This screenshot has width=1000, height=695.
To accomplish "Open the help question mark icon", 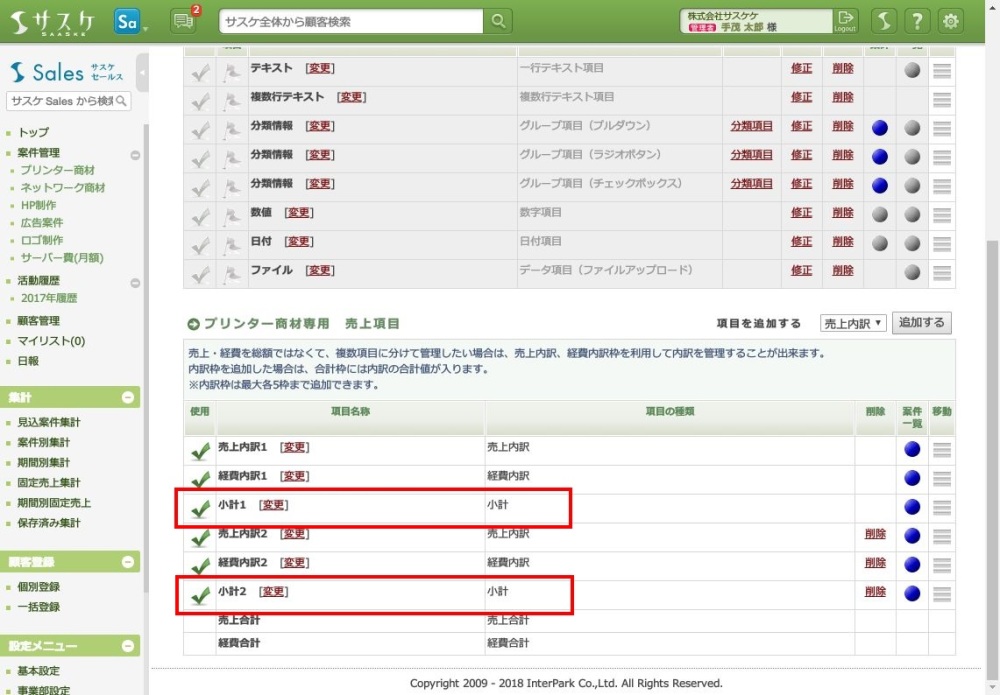I will (x=916, y=21).
